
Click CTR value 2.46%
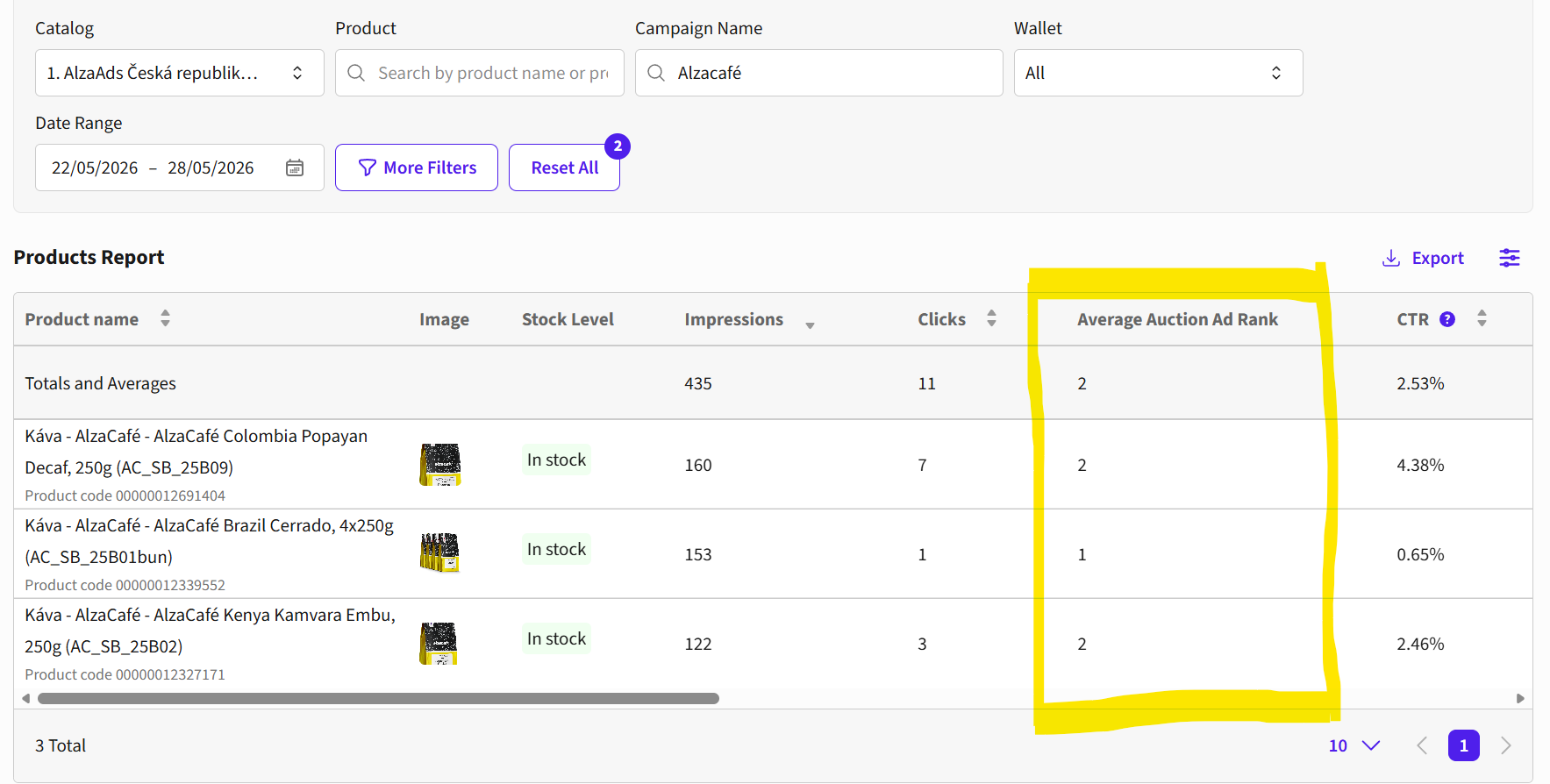point(1420,644)
